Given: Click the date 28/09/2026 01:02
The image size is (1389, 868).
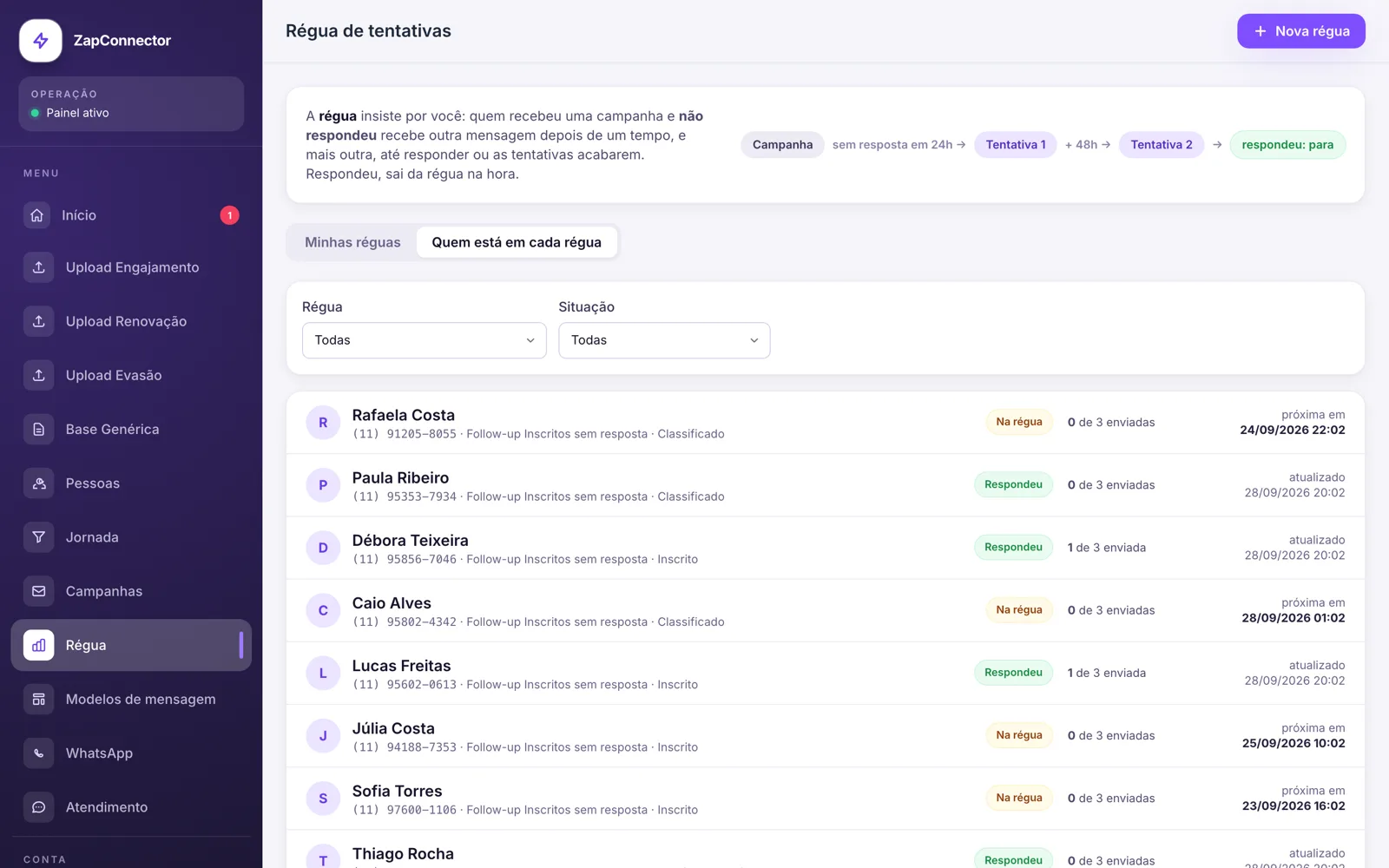Looking at the screenshot, I should 1294,619.
